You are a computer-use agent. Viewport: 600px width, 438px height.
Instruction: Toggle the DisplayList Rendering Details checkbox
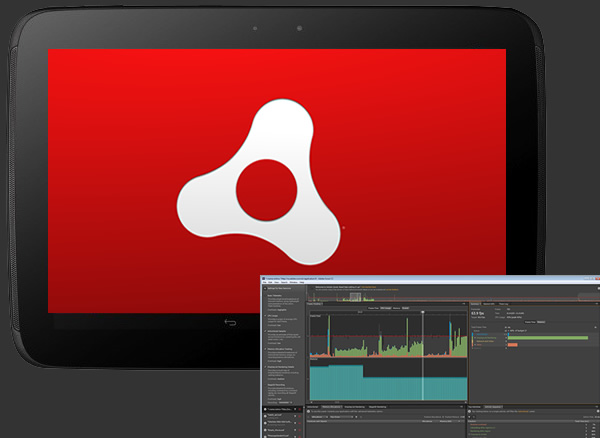(265, 367)
